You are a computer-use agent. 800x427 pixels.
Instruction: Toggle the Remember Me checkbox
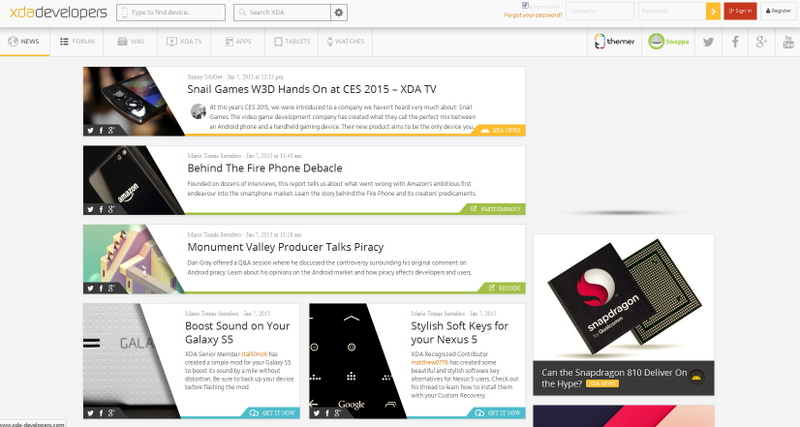click(x=526, y=6)
